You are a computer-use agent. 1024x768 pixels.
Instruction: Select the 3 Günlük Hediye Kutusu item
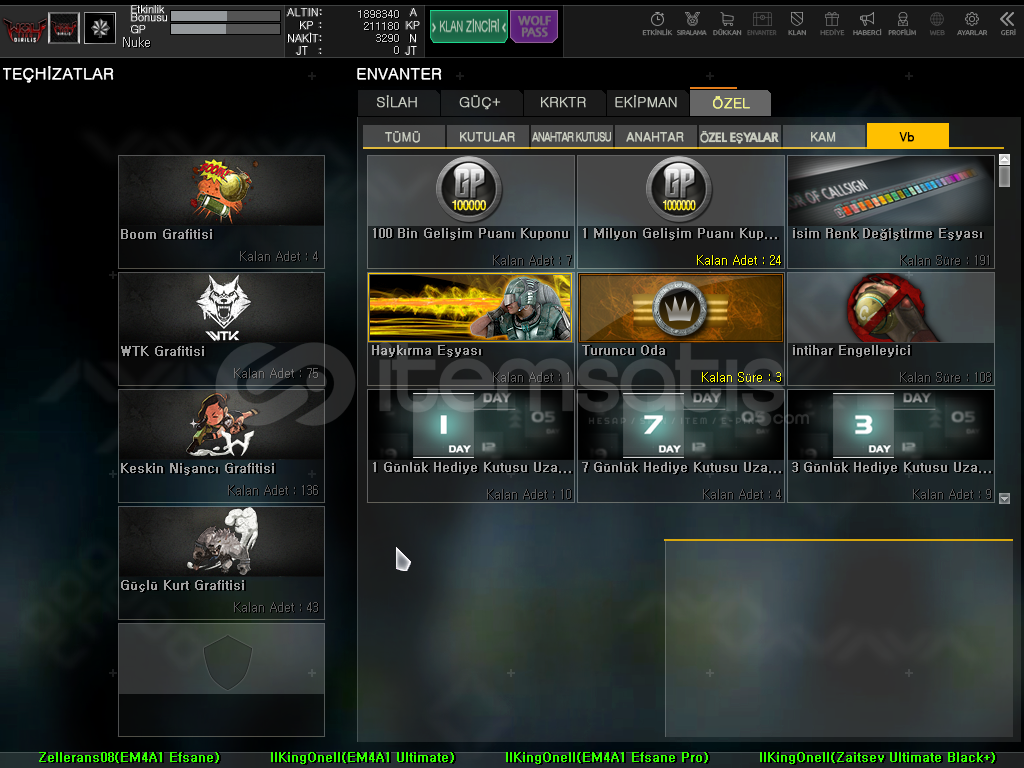[891, 446]
